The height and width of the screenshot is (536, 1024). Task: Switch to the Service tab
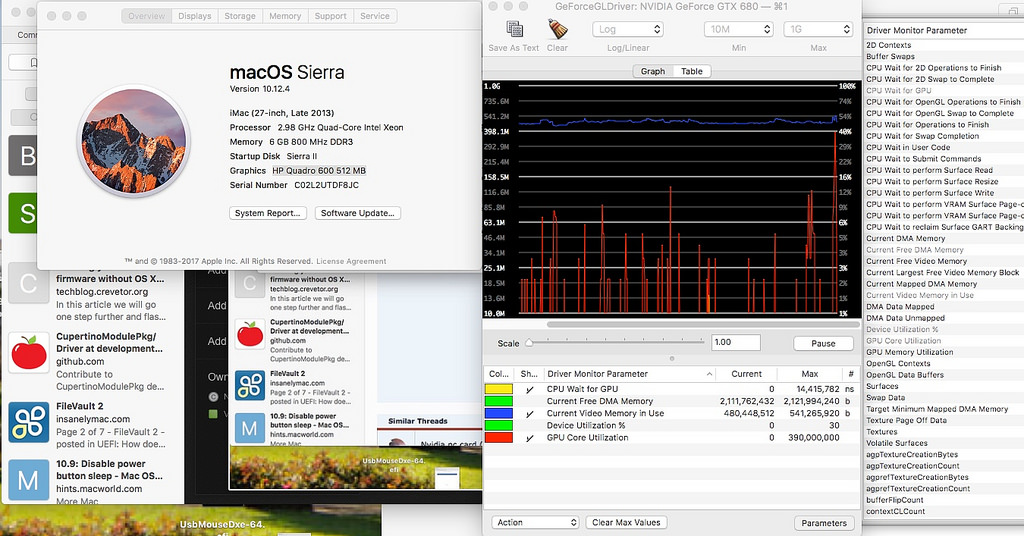(x=375, y=16)
